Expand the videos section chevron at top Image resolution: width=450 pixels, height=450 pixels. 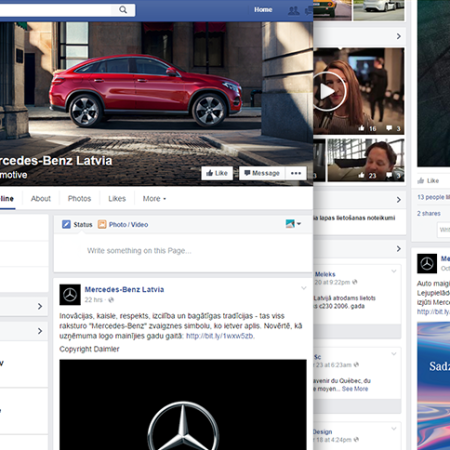coord(399,36)
